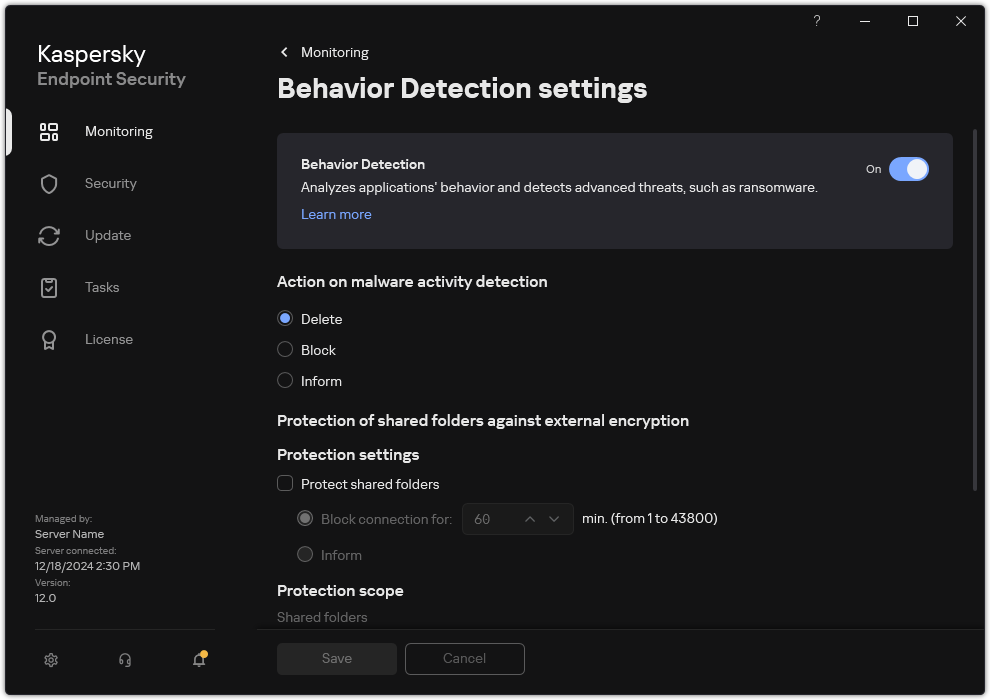990x700 pixels.
Task: Cancel changes to the settings
Action: 464,658
